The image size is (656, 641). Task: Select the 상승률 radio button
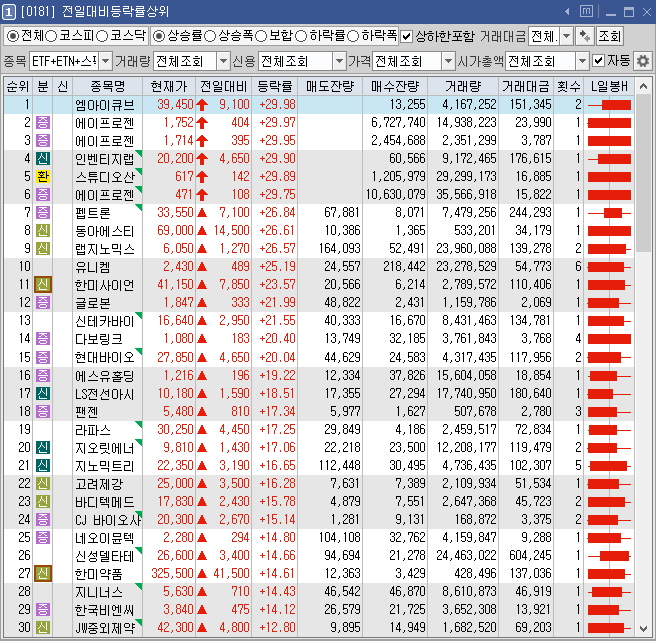point(159,36)
